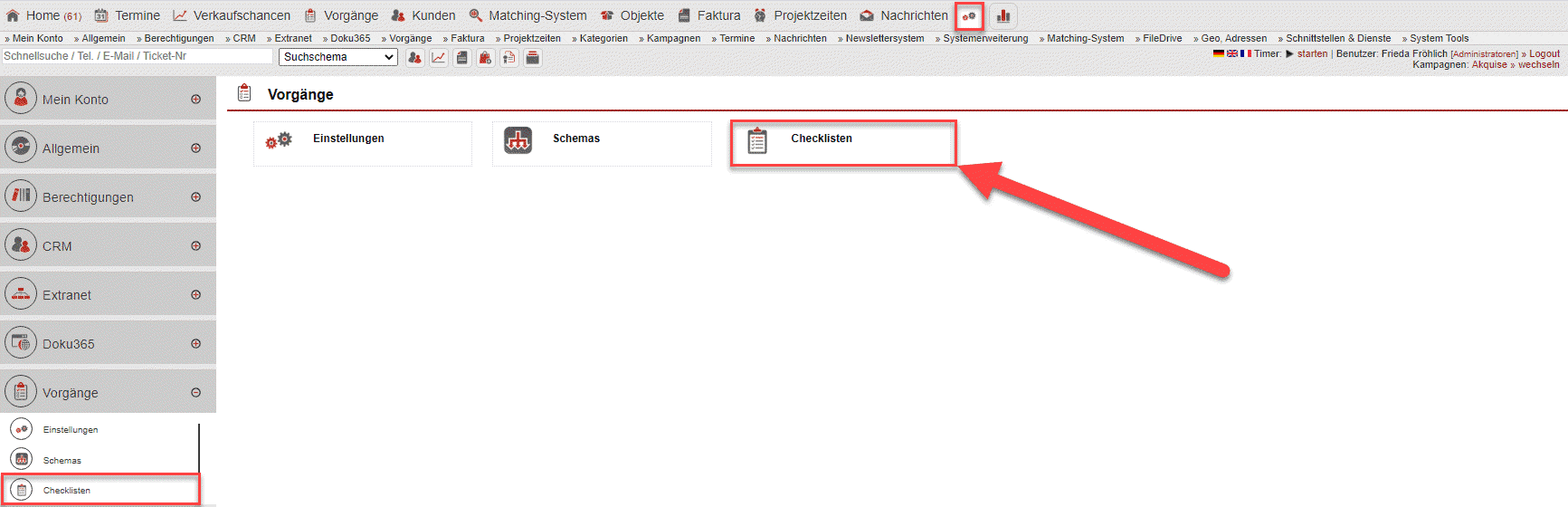Click the contacts icon beside Suchschema
The image size is (1568, 507).
(414, 58)
